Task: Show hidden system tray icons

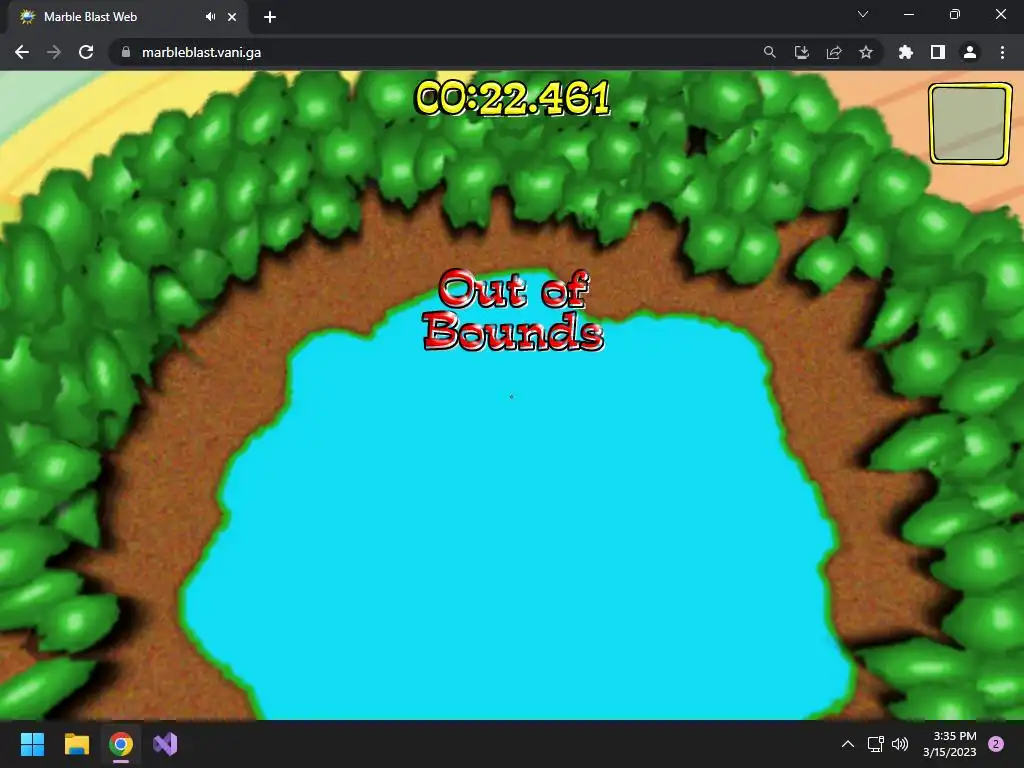Action: [848, 744]
